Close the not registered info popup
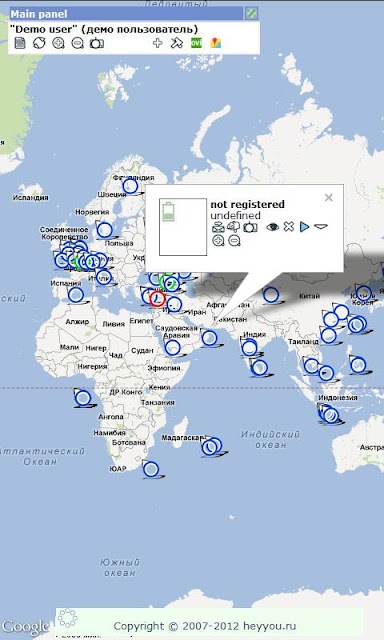 329,198
